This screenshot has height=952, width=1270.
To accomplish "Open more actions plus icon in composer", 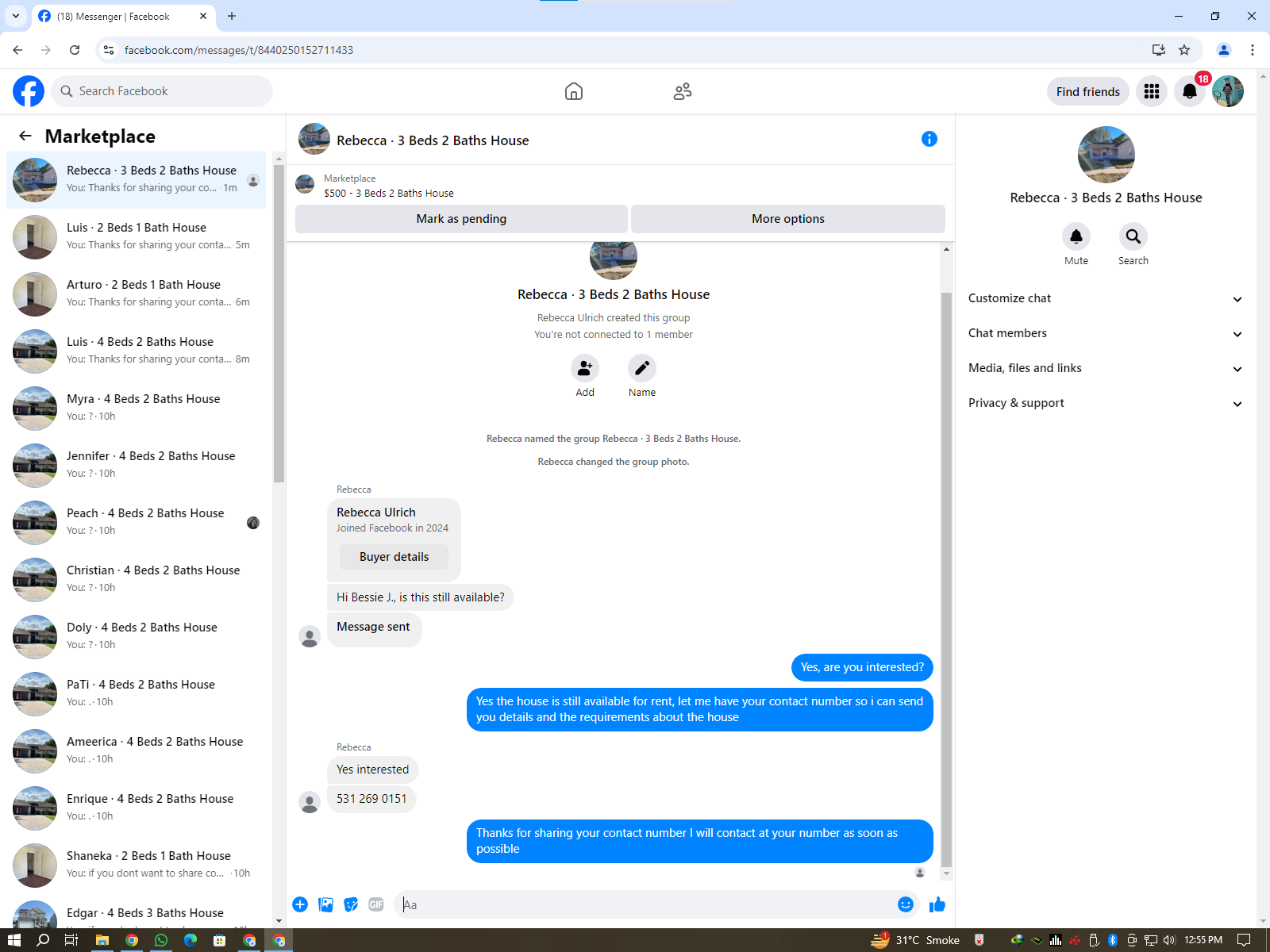I will click(300, 904).
